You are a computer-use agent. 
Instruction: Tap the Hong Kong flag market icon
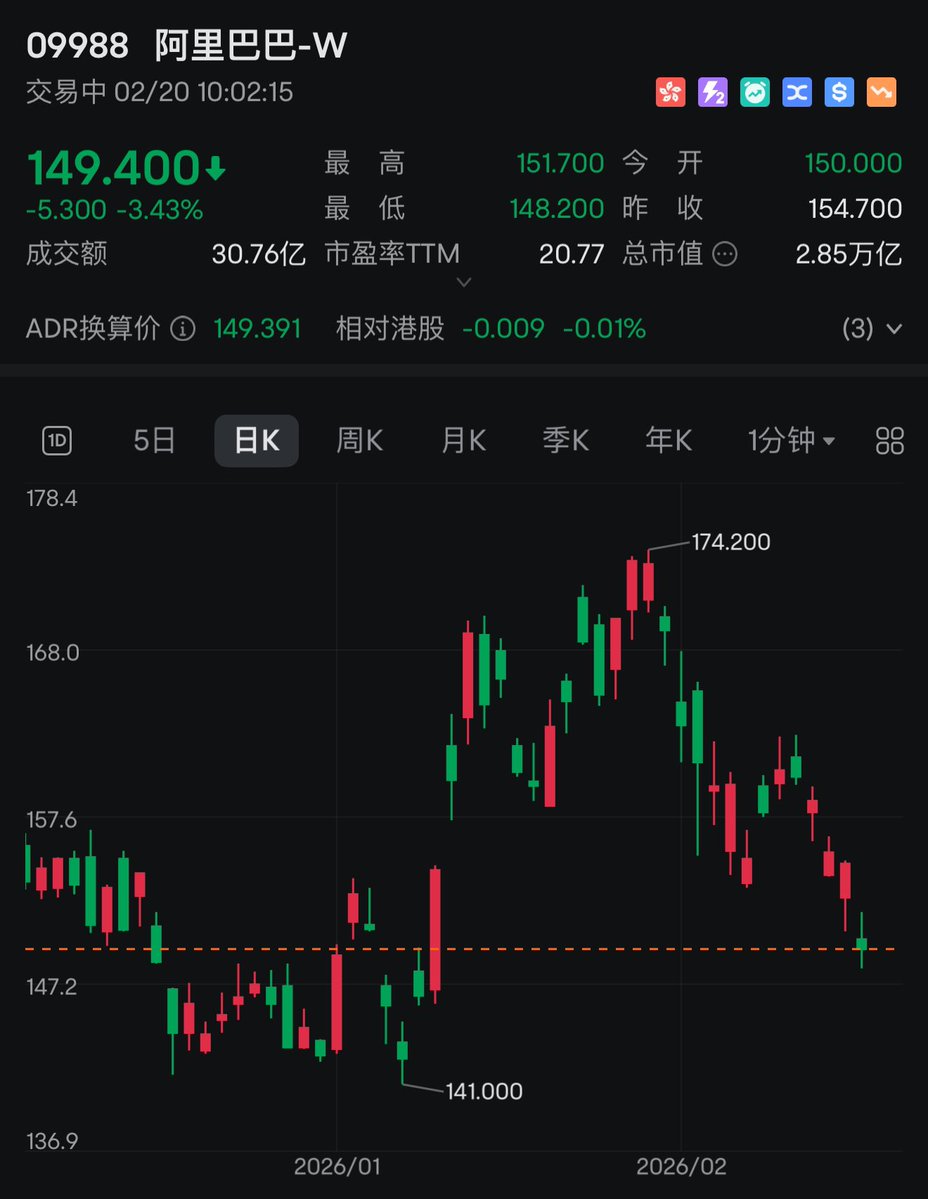(670, 93)
